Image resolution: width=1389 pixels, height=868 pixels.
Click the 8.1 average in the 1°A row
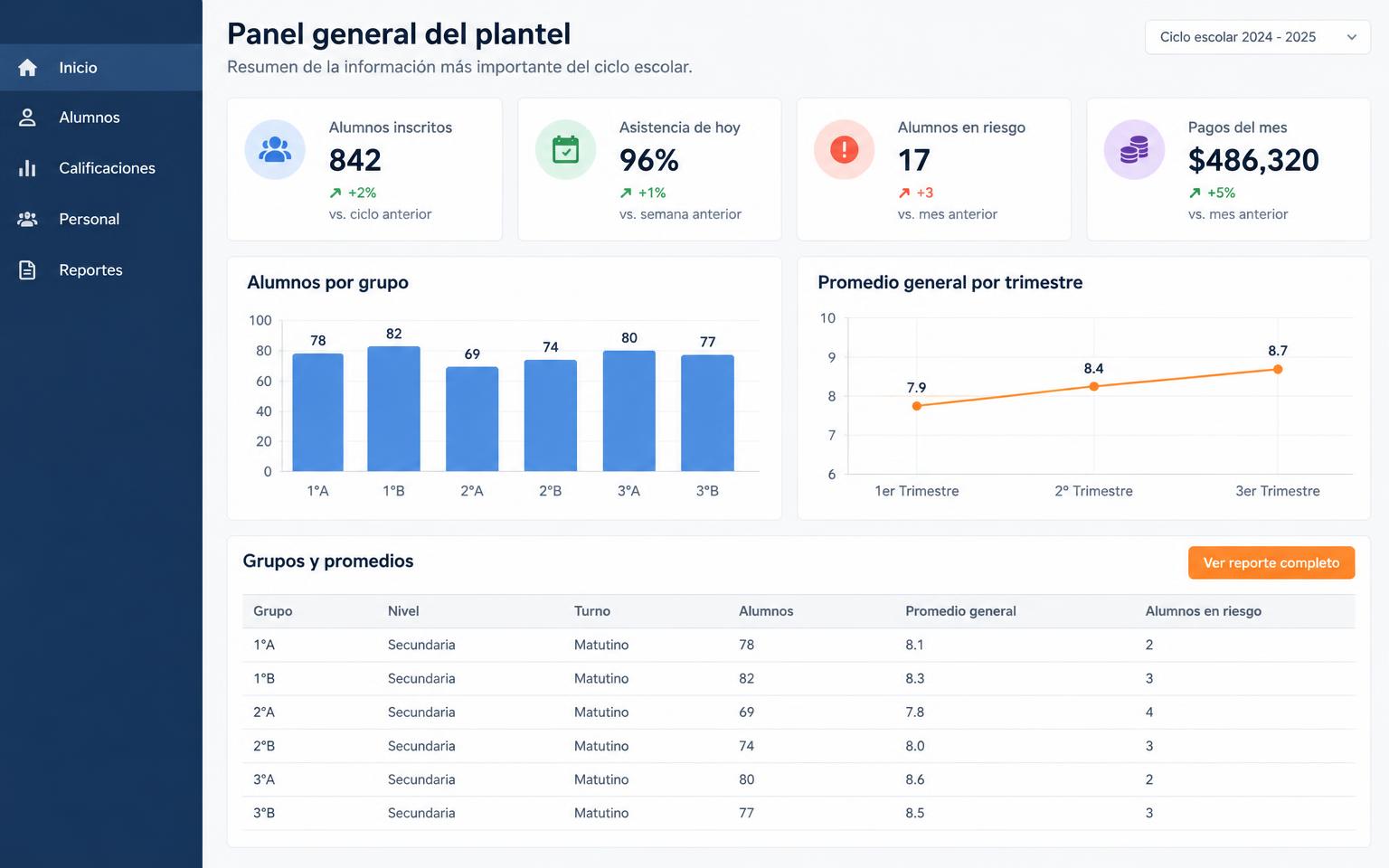pyautogui.click(x=915, y=645)
